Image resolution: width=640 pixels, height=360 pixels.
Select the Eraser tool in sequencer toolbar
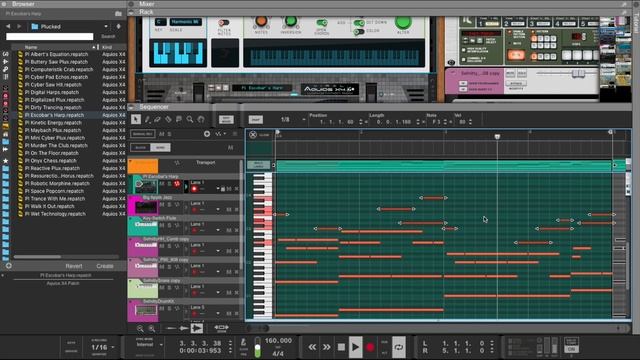coord(157,120)
